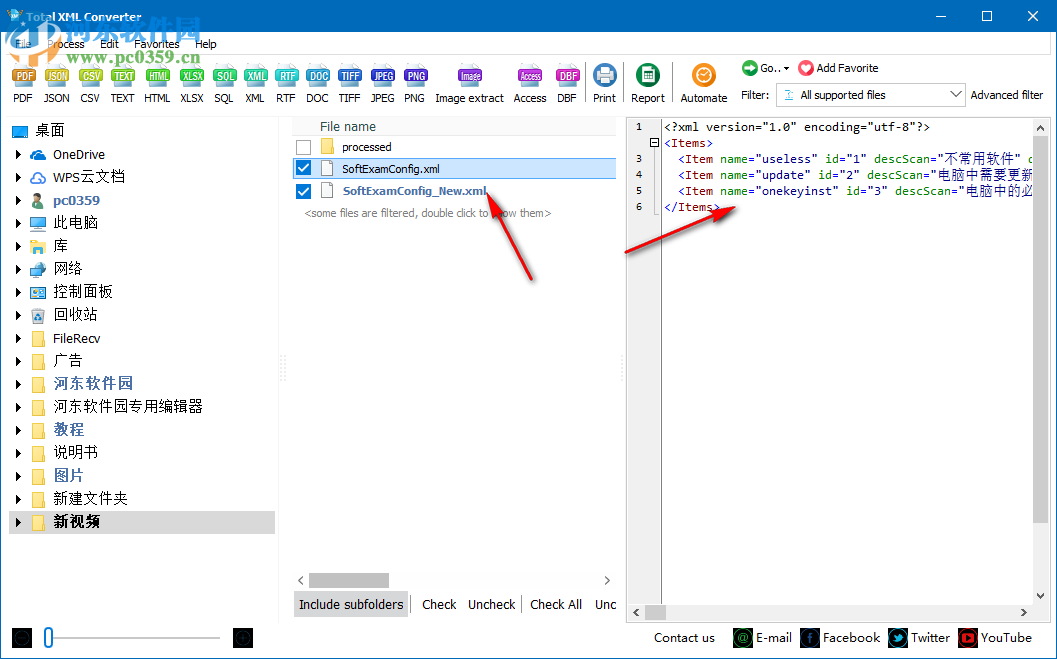Click the Check All button

coord(556,604)
